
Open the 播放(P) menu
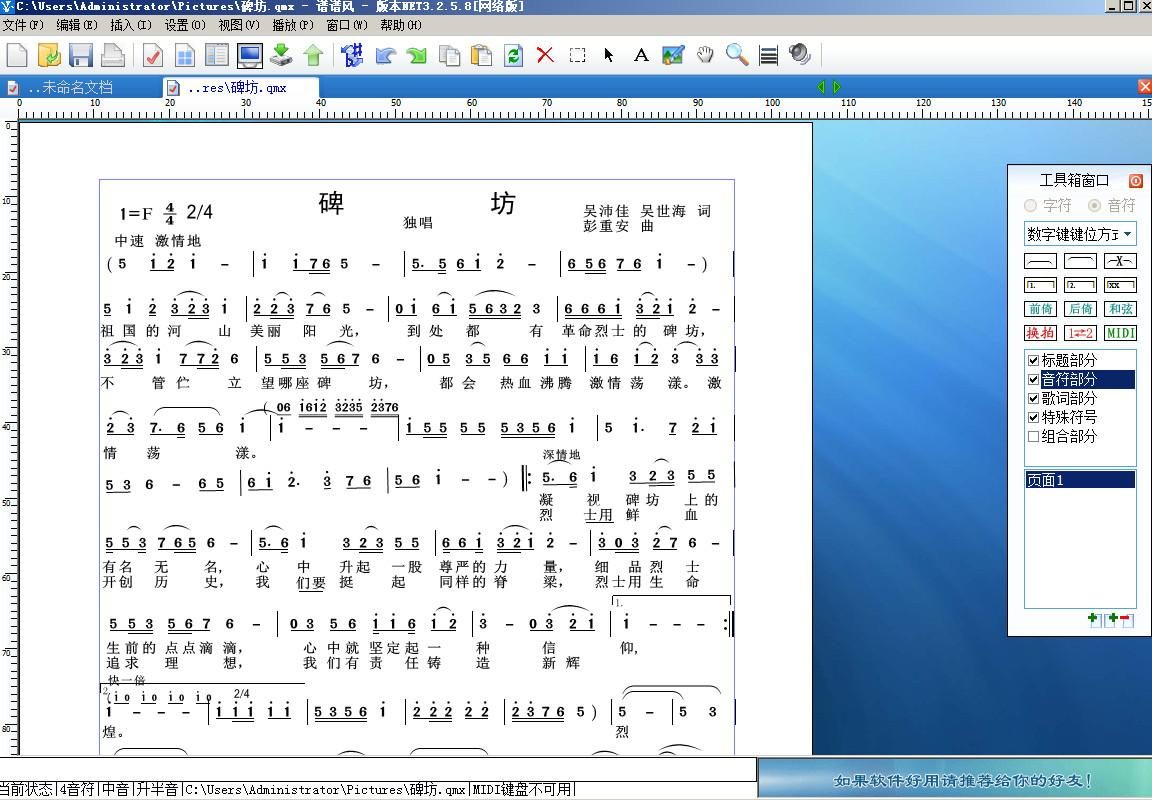[x=293, y=25]
